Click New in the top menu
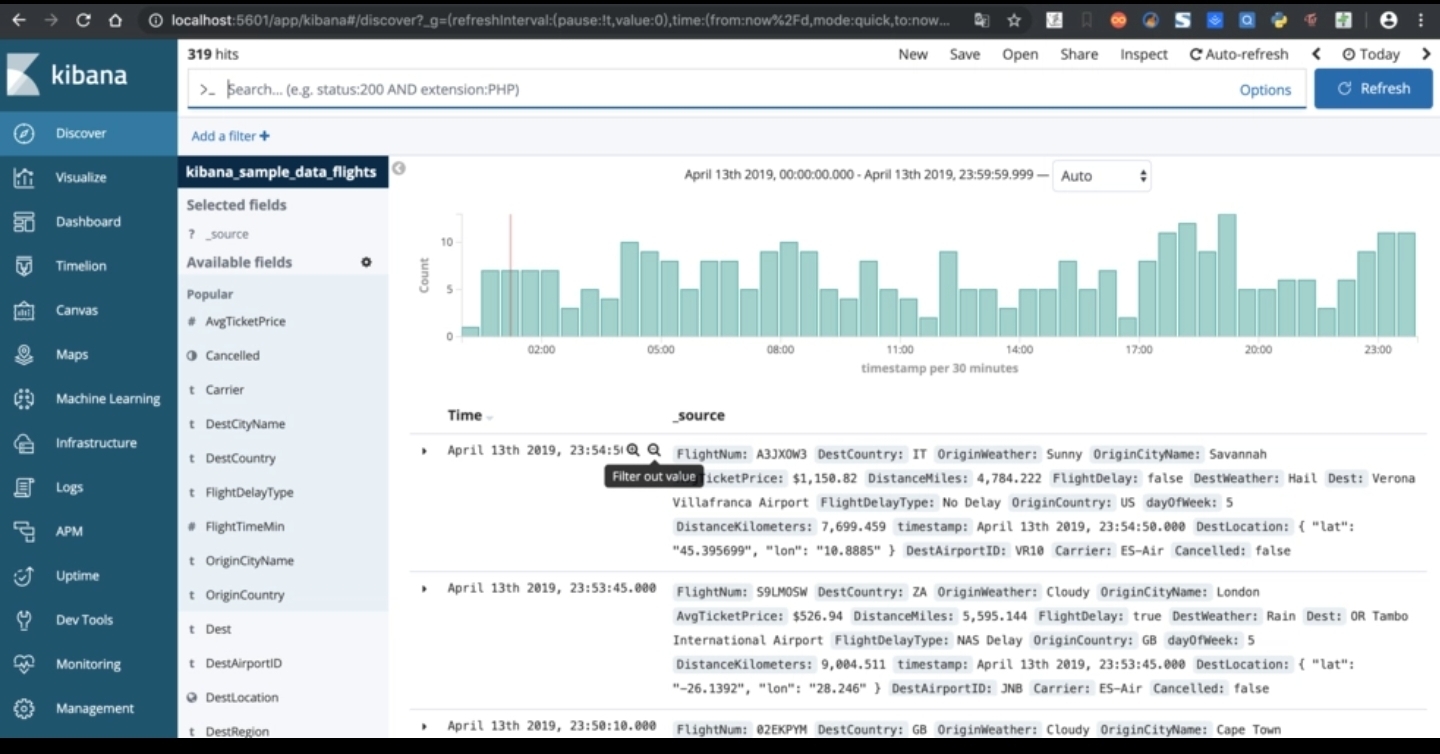This screenshot has width=1440, height=754. click(x=913, y=54)
